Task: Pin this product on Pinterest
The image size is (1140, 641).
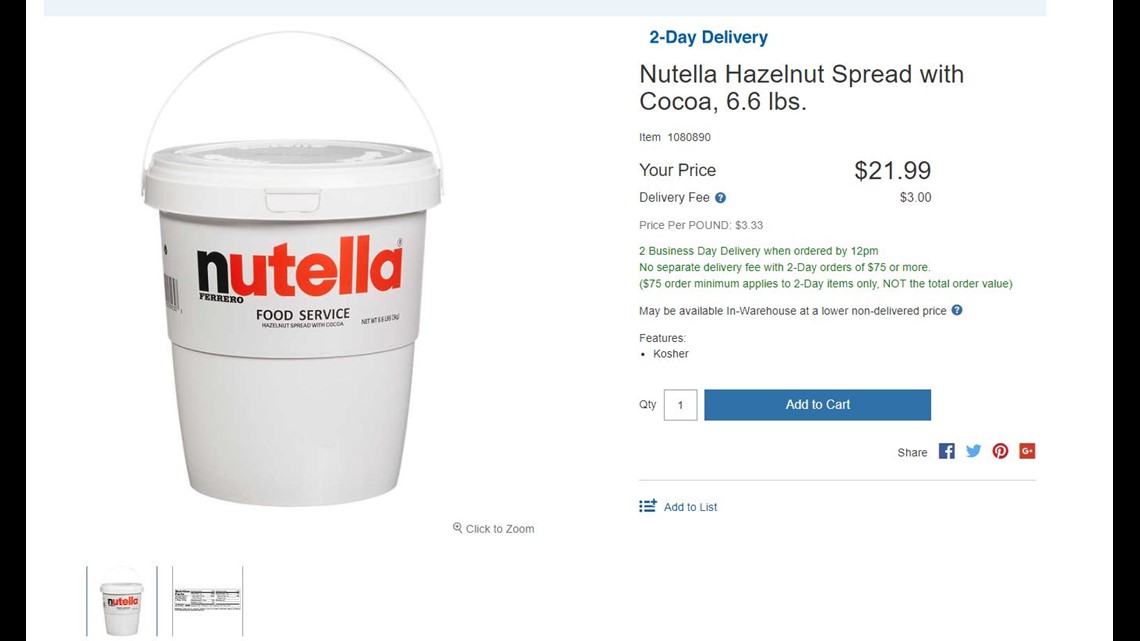Action: [x=1000, y=451]
